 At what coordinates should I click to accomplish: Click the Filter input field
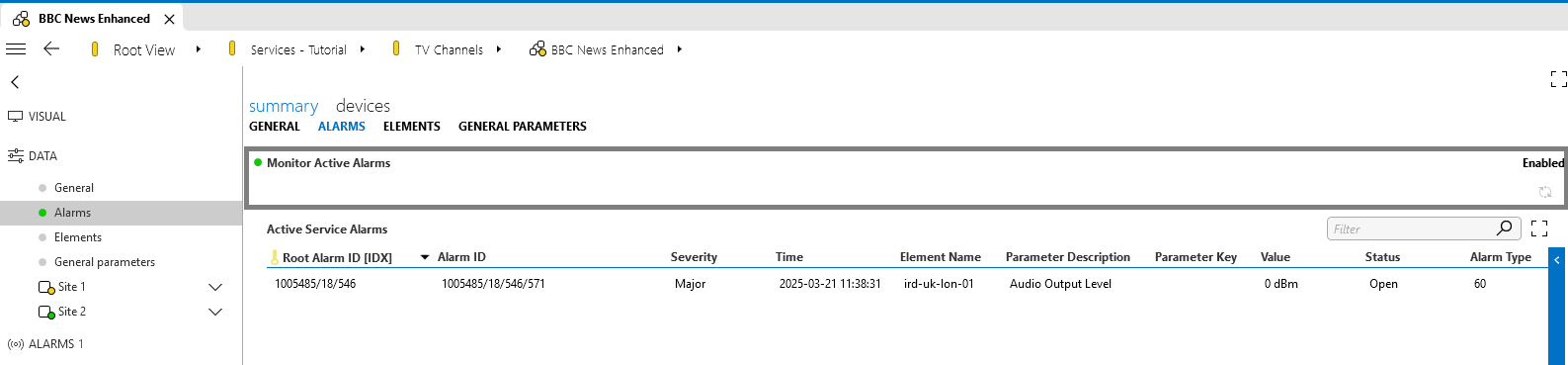[x=1411, y=228]
